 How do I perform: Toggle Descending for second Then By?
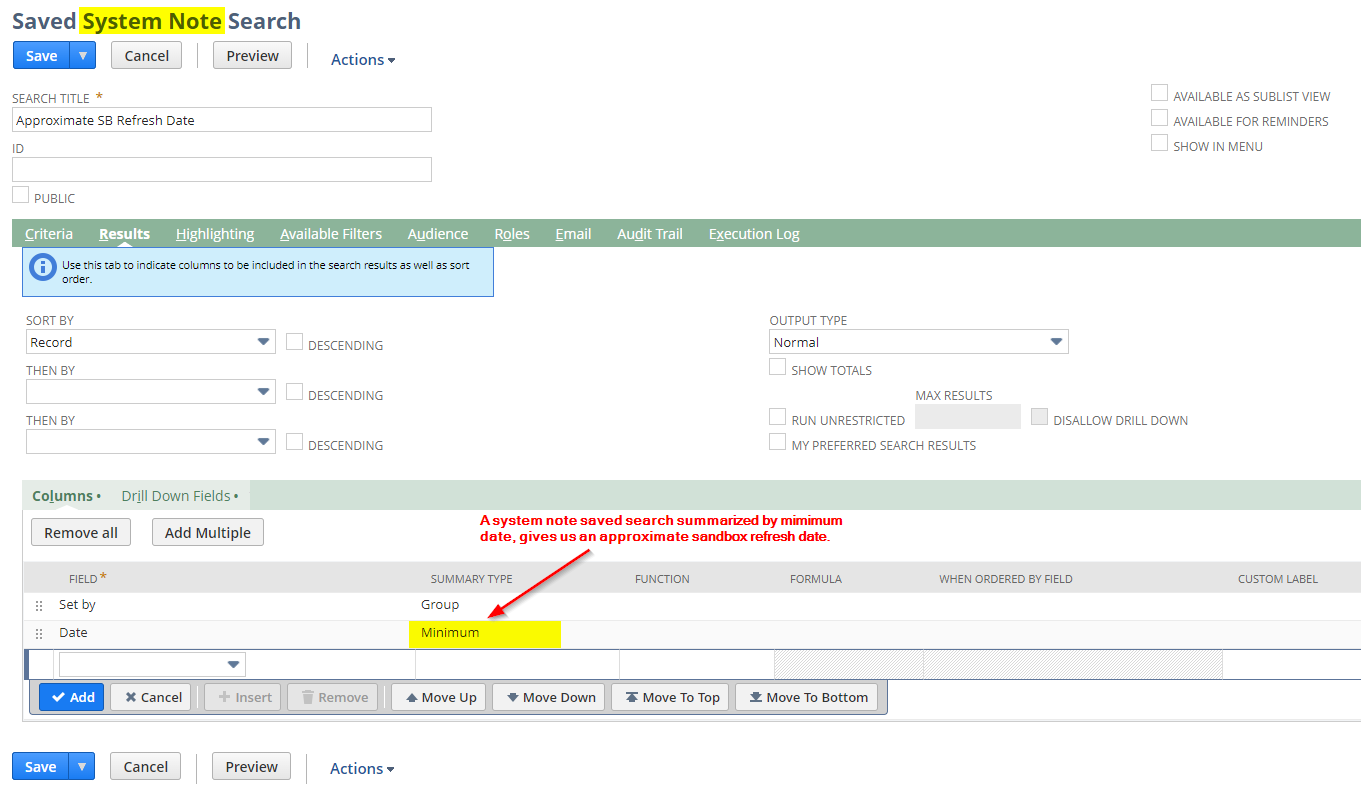point(294,442)
